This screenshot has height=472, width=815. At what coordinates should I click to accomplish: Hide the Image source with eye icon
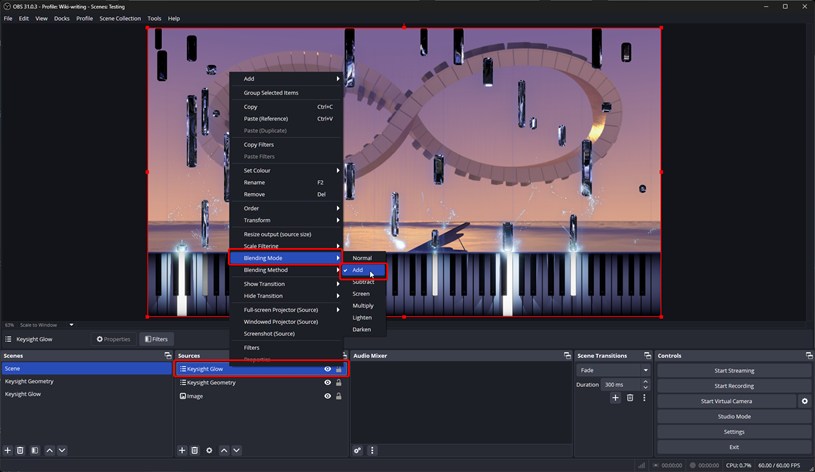point(327,396)
